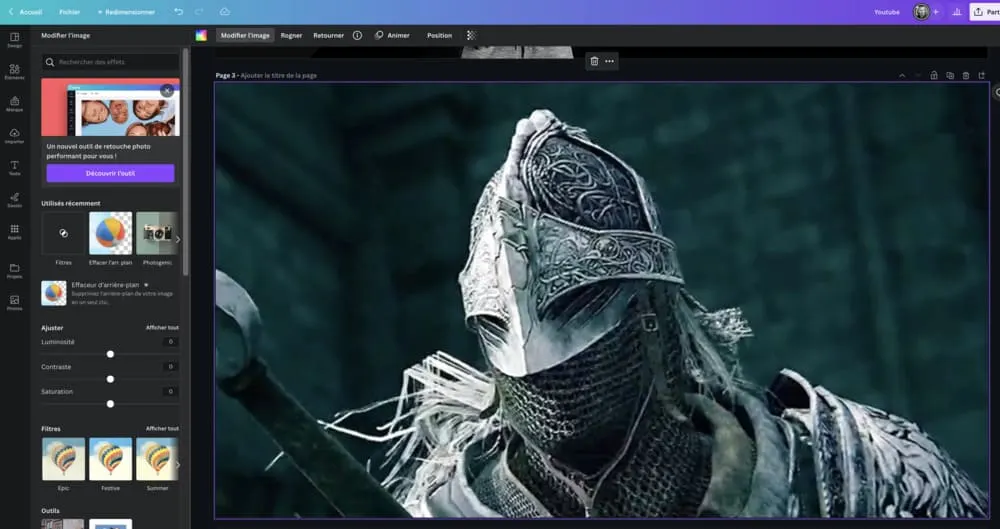
Task: Click the color palette swatch in toolbar
Action: pyautogui.click(x=201, y=36)
